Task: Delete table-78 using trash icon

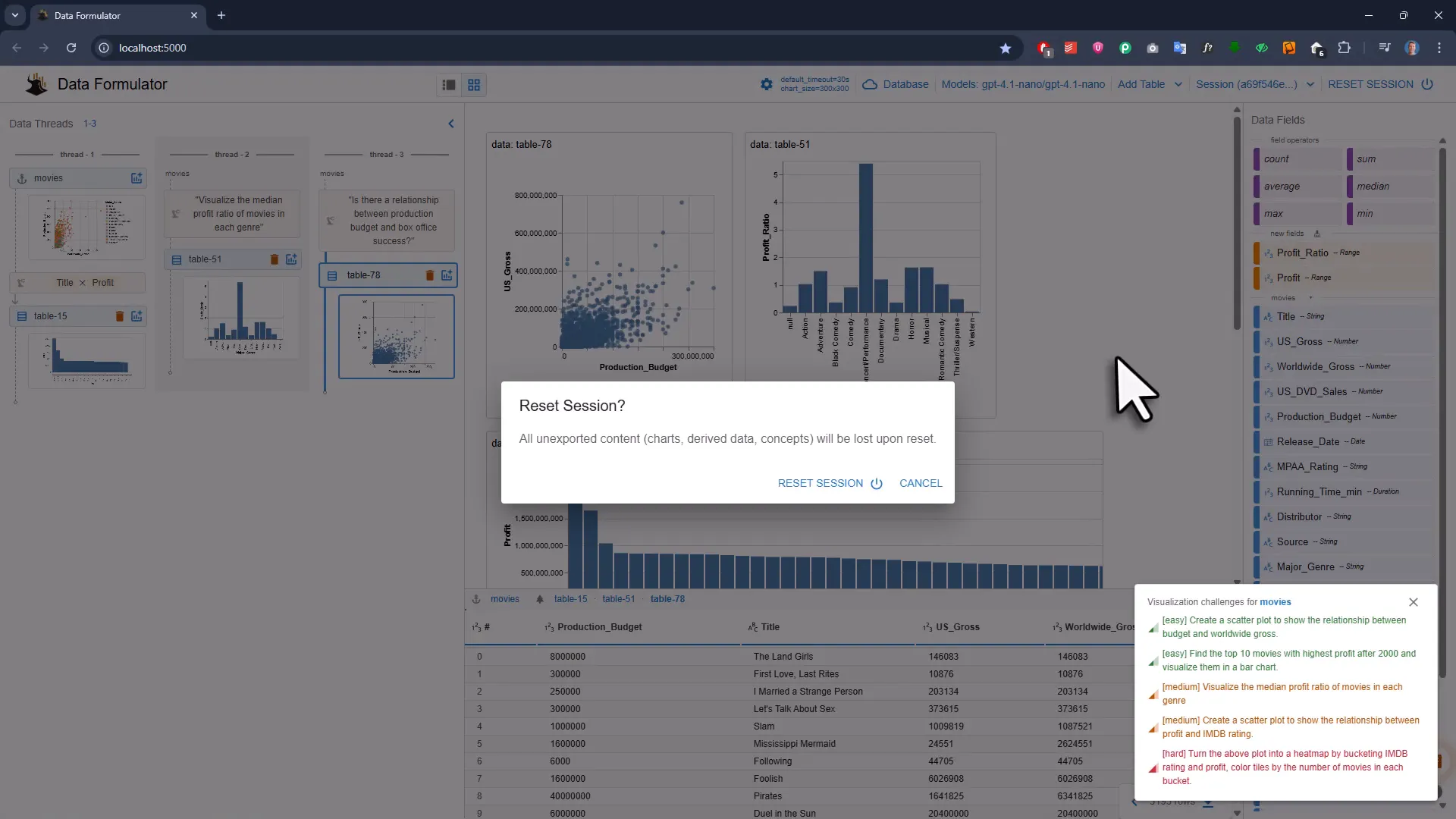Action: tap(429, 275)
